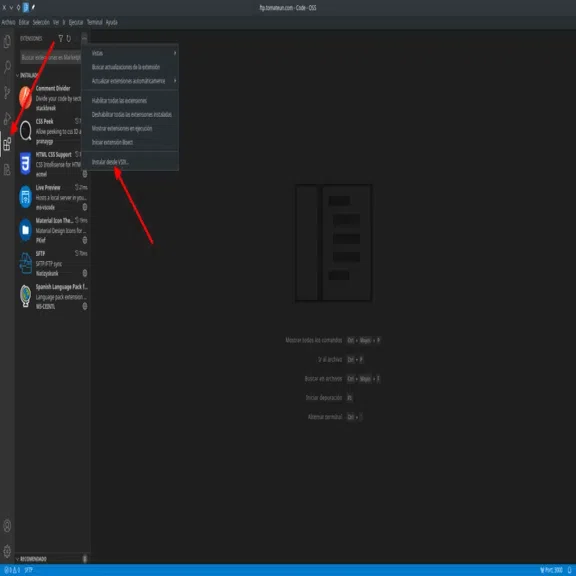Click the CSS Peek extension icon
This screenshot has width=576, height=576.
pyautogui.click(x=25, y=130)
